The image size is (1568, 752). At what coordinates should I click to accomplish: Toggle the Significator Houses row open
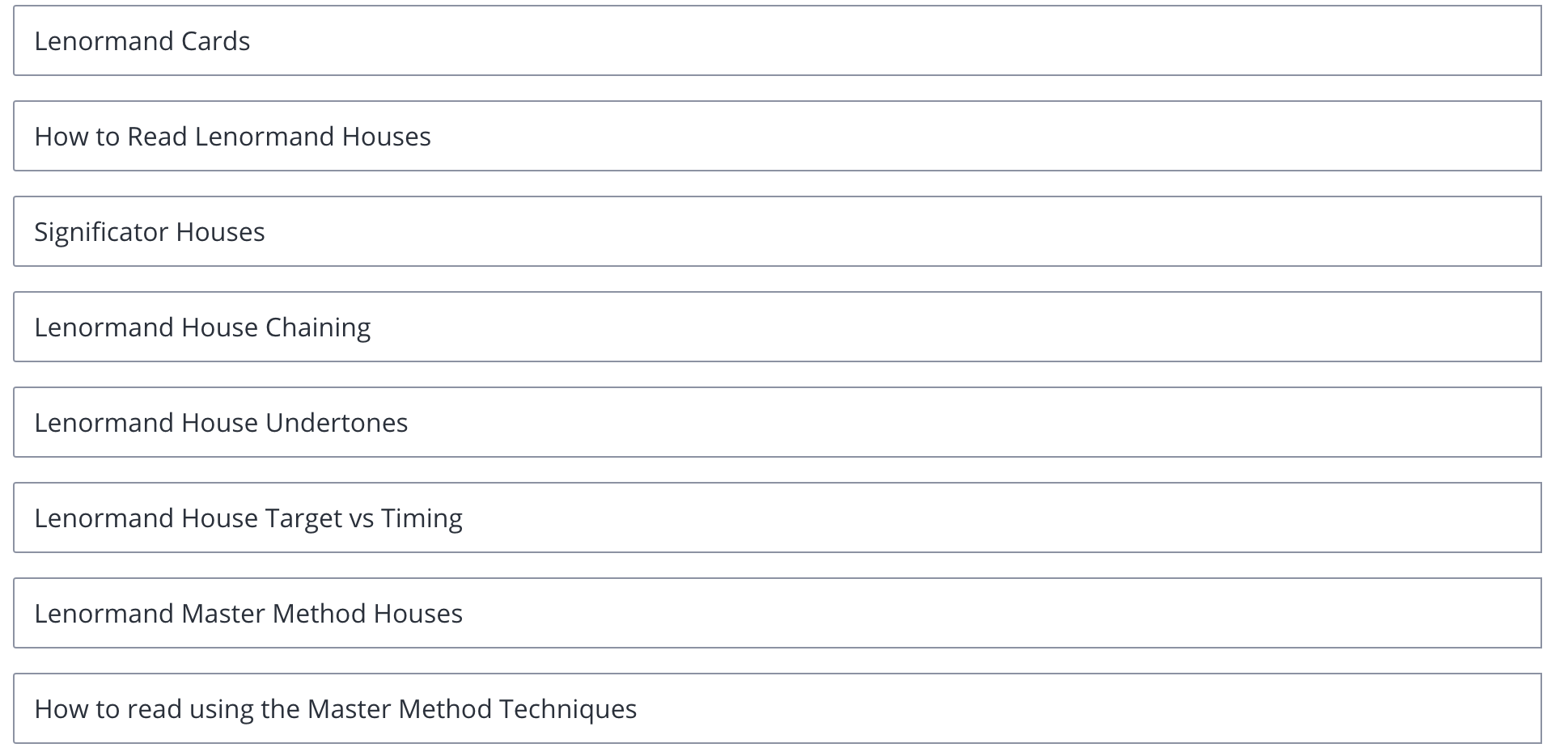coord(778,231)
